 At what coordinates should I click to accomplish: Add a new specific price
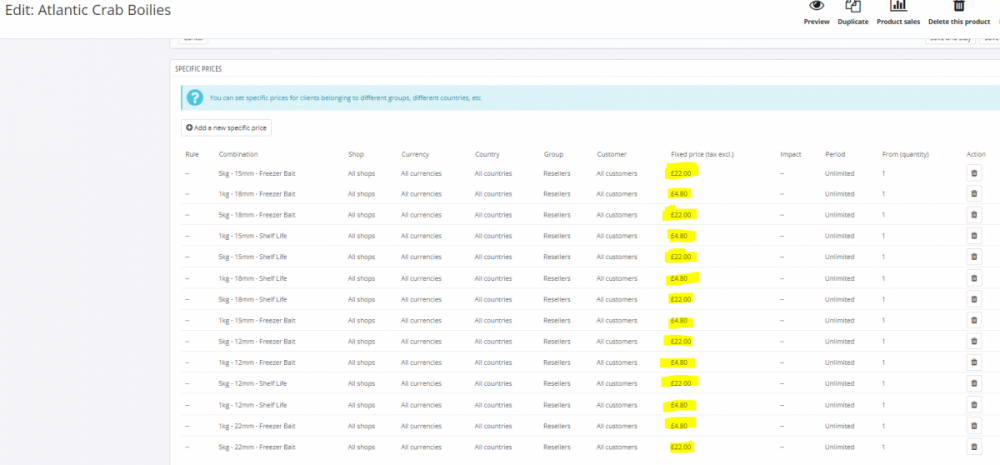coord(226,128)
